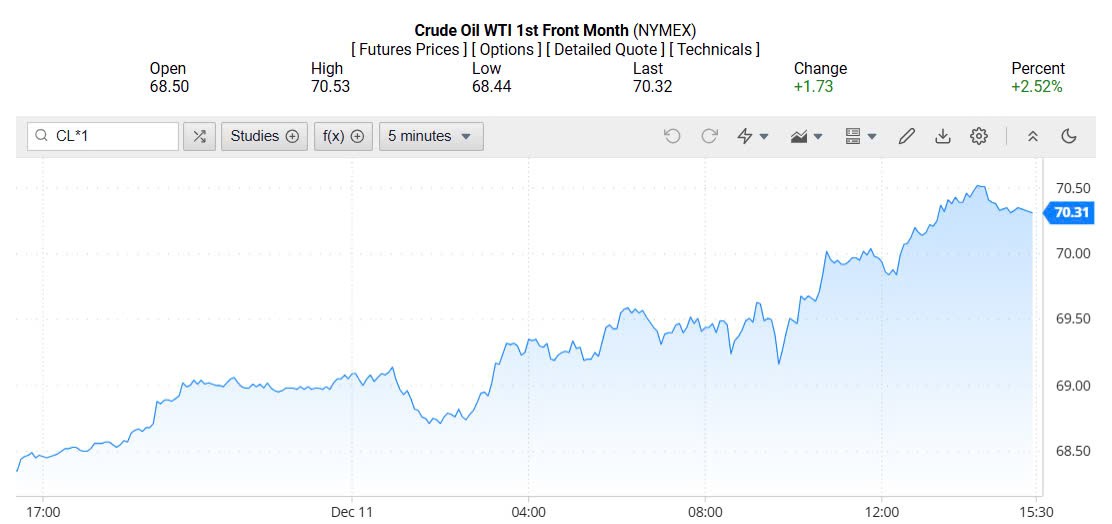This screenshot has height=524, width=1112.
Task: Open chart settings gear
Action: click(979, 136)
